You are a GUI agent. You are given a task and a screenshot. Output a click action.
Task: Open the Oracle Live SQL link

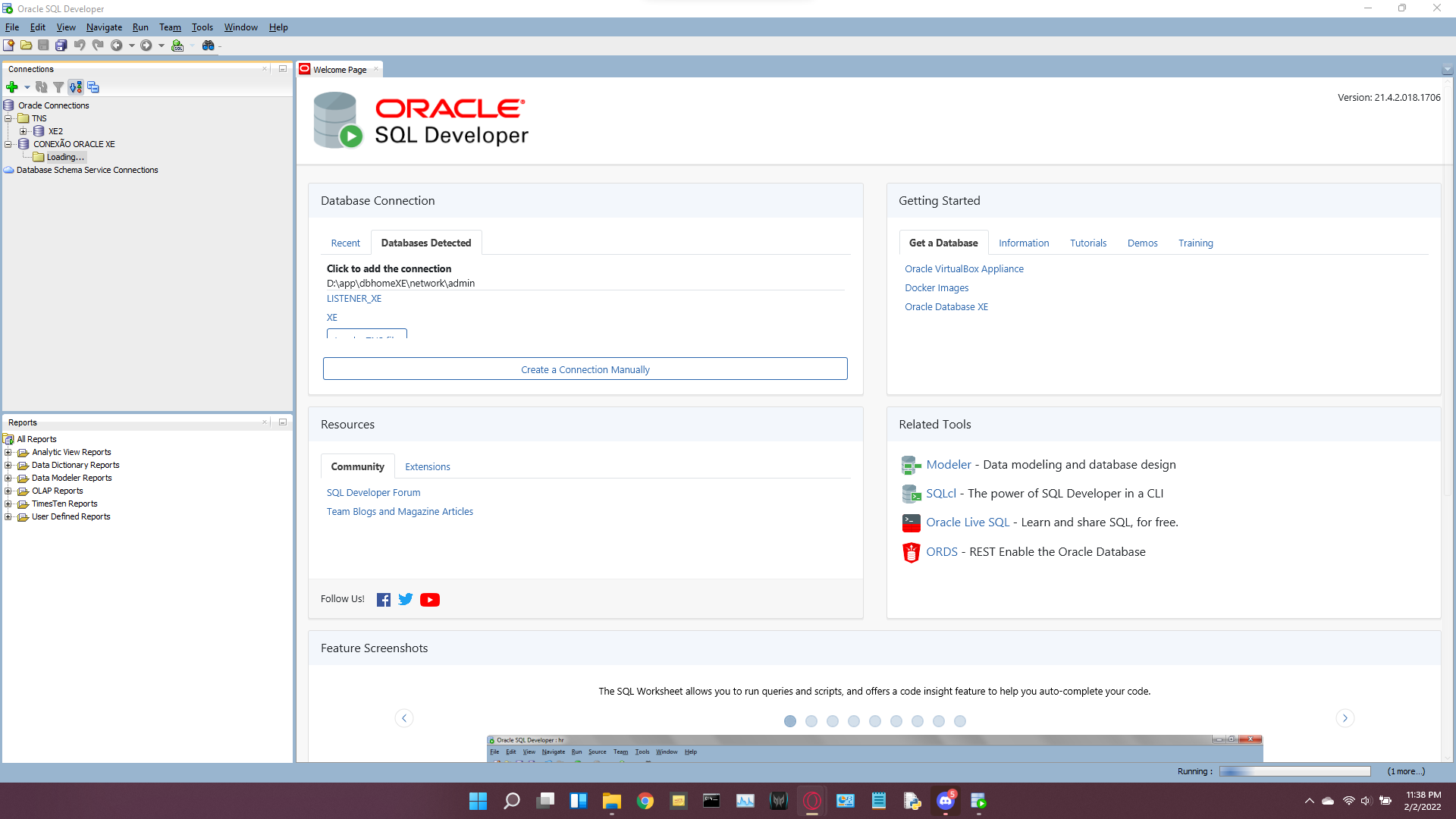pyautogui.click(x=968, y=522)
